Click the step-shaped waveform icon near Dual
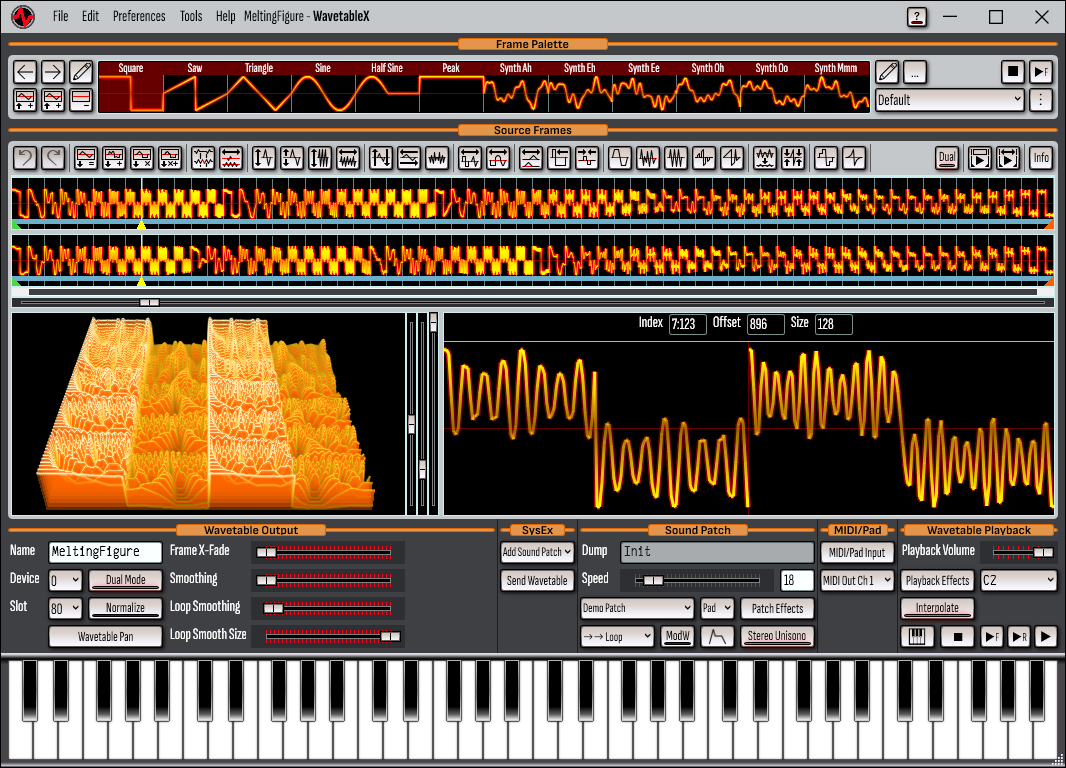 pos(826,158)
